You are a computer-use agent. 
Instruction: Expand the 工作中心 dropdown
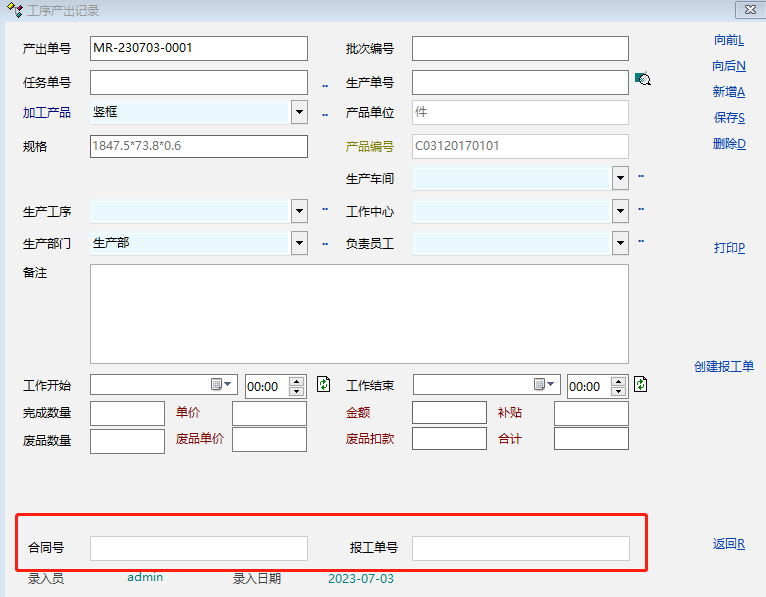pos(621,211)
